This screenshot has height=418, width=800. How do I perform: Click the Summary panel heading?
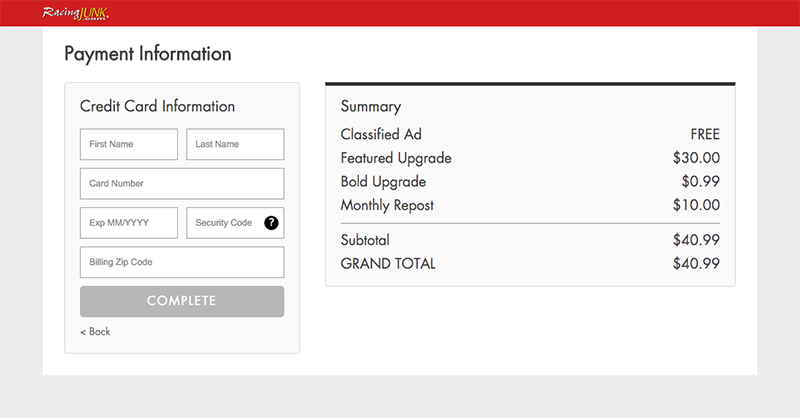click(x=370, y=106)
